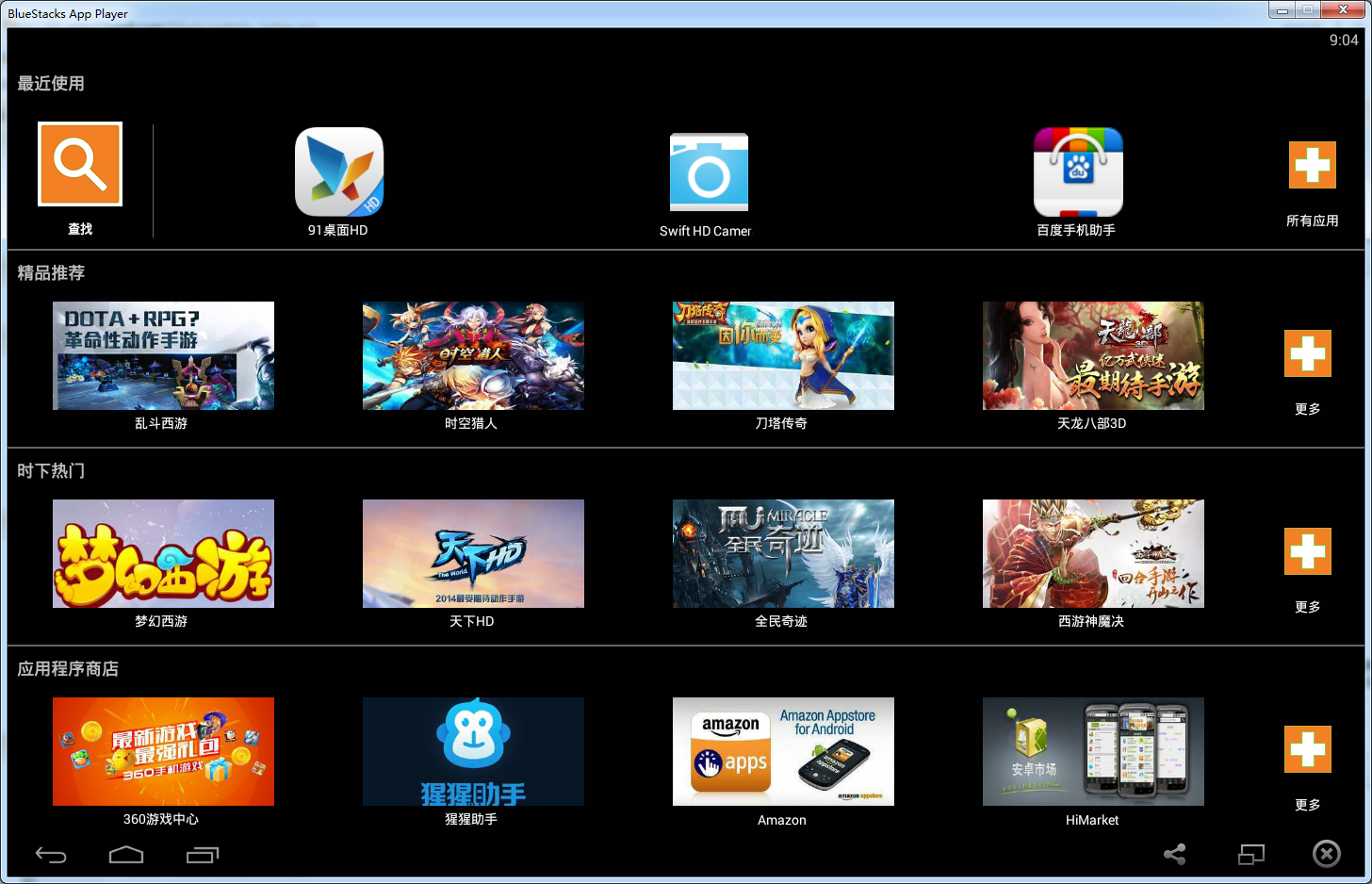Open the 全民奇迹 game banner
This screenshot has width=1372, height=884.
pyautogui.click(x=783, y=553)
